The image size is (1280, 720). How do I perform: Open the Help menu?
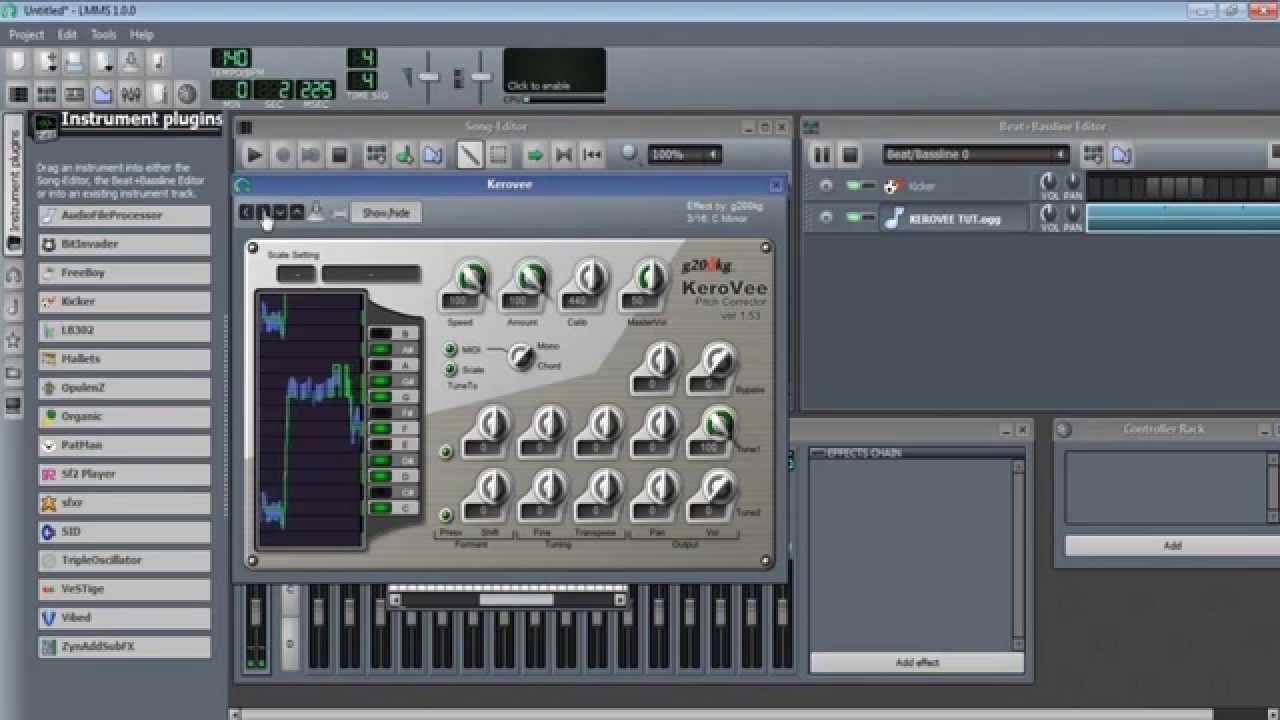142,34
